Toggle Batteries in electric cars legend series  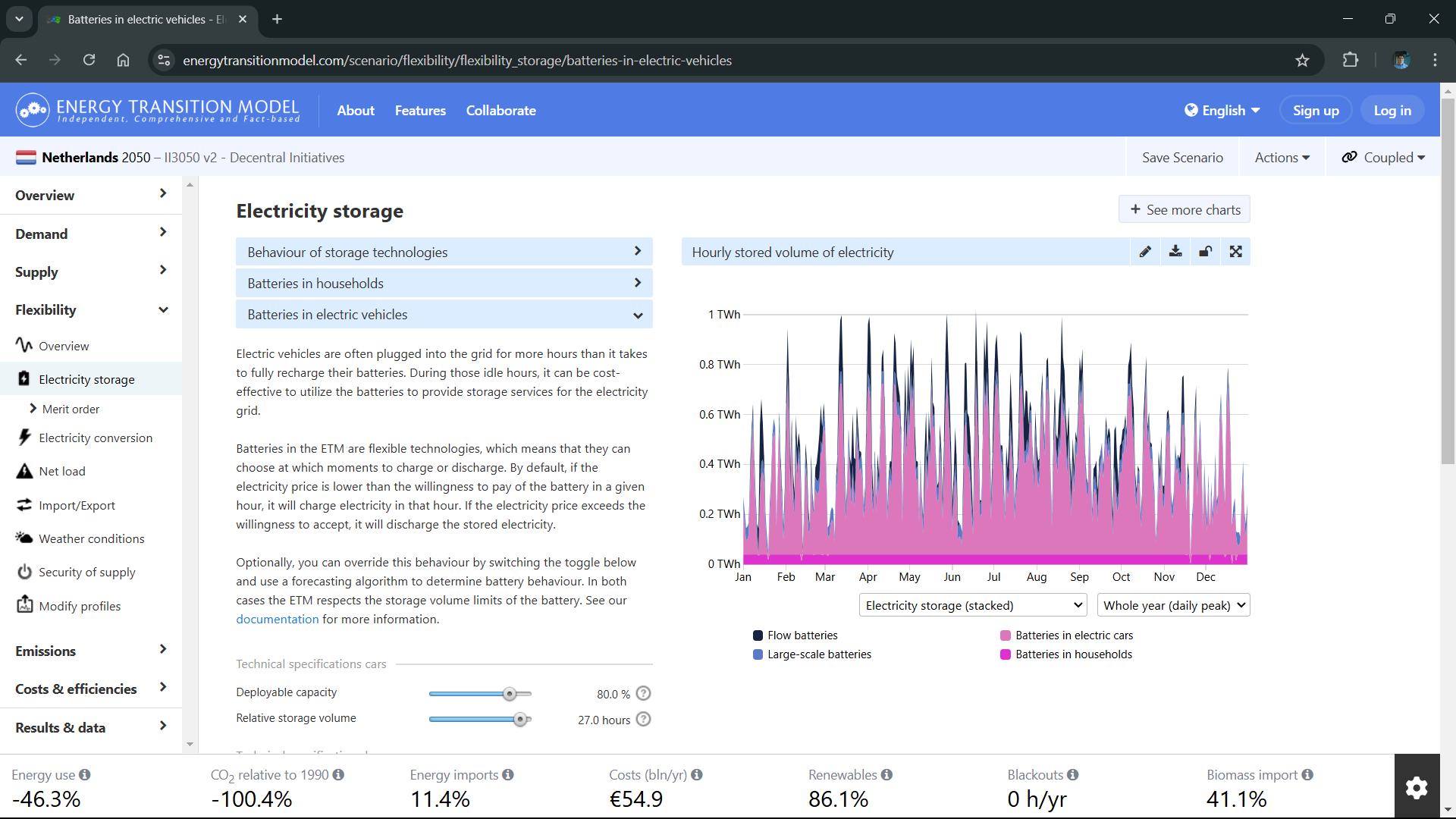click(1066, 635)
